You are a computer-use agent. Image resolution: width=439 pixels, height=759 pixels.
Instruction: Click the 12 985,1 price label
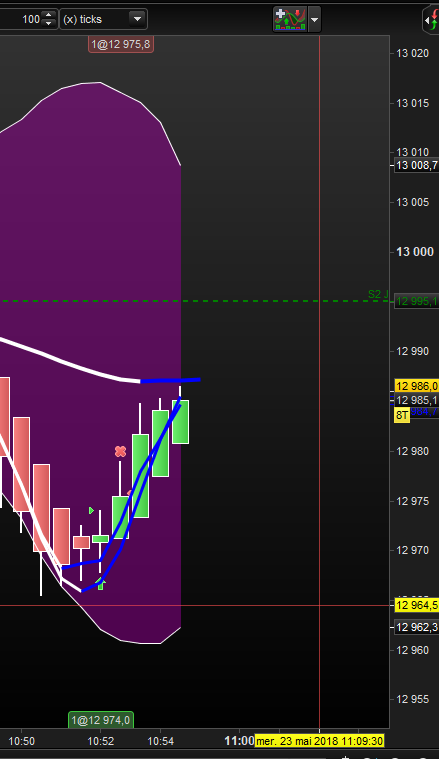pos(417,400)
